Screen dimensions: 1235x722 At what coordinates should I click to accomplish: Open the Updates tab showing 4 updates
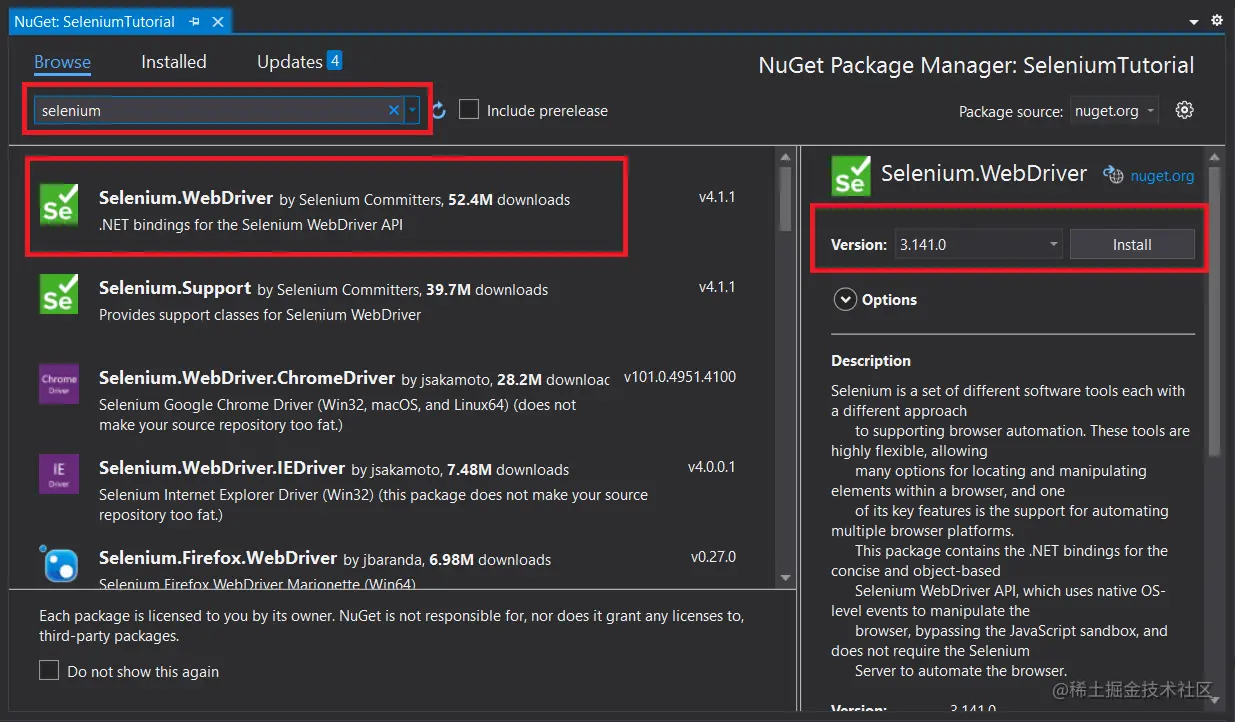[x=290, y=61]
